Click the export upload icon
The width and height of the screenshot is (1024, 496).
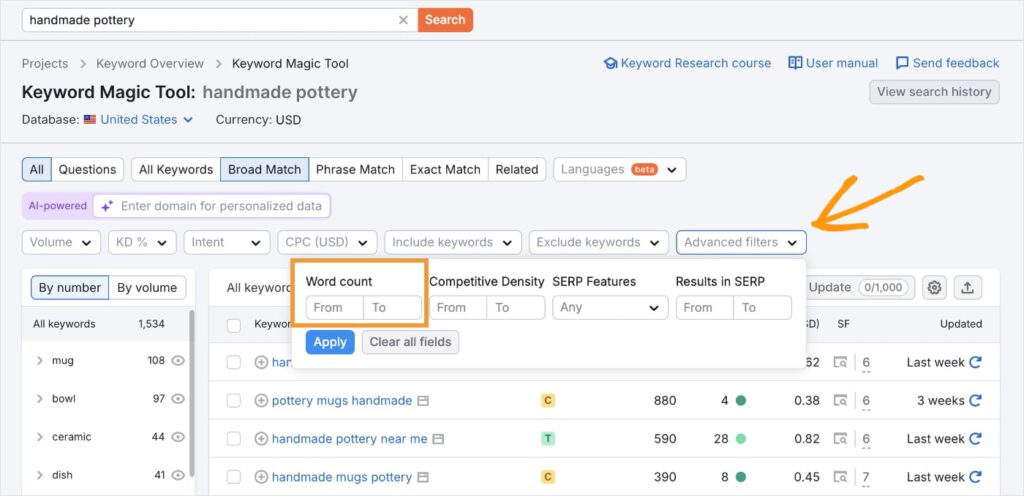click(x=968, y=287)
